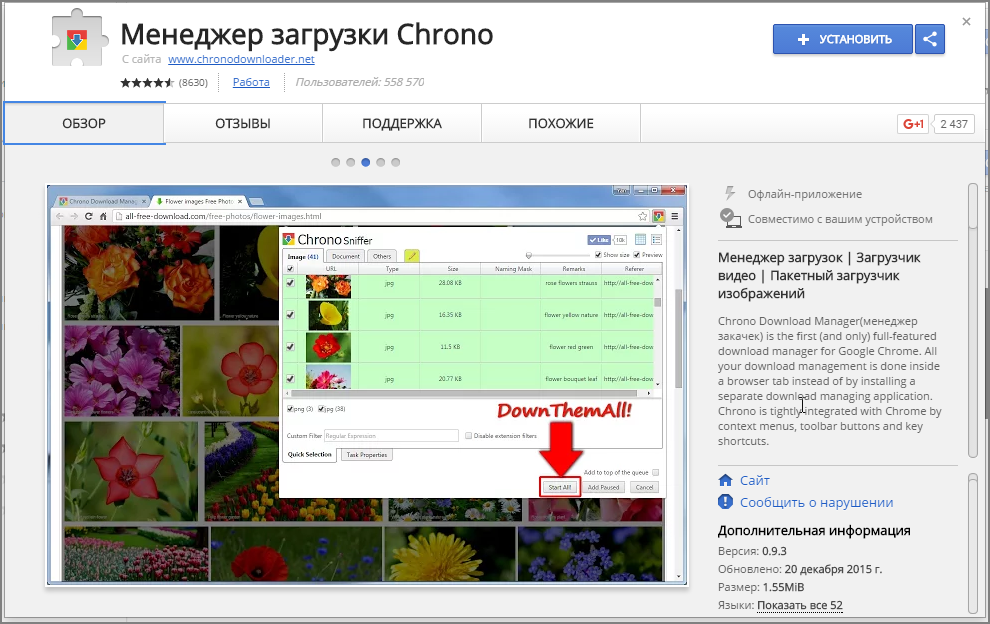Click the 2 437 Google+ count bubble
Image resolution: width=990 pixels, height=624 pixels.
(953, 124)
